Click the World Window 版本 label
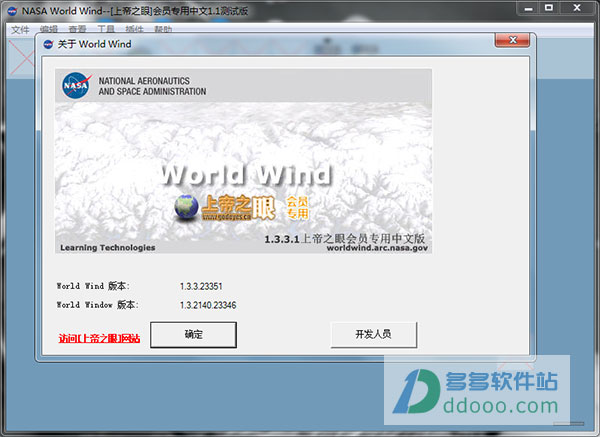Screen dimensions: 600x437 pos(98,305)
